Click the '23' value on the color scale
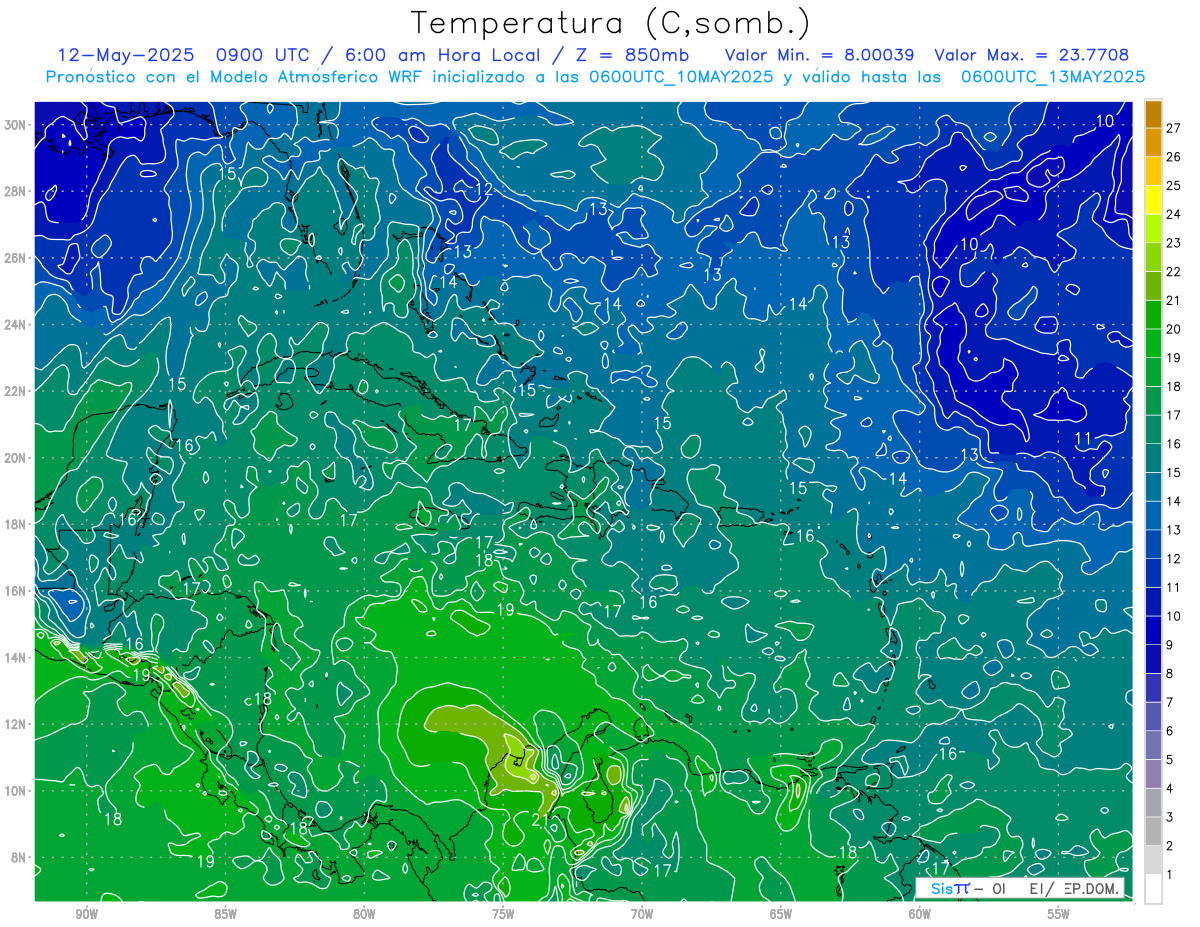 click(x=1174, y=242)
